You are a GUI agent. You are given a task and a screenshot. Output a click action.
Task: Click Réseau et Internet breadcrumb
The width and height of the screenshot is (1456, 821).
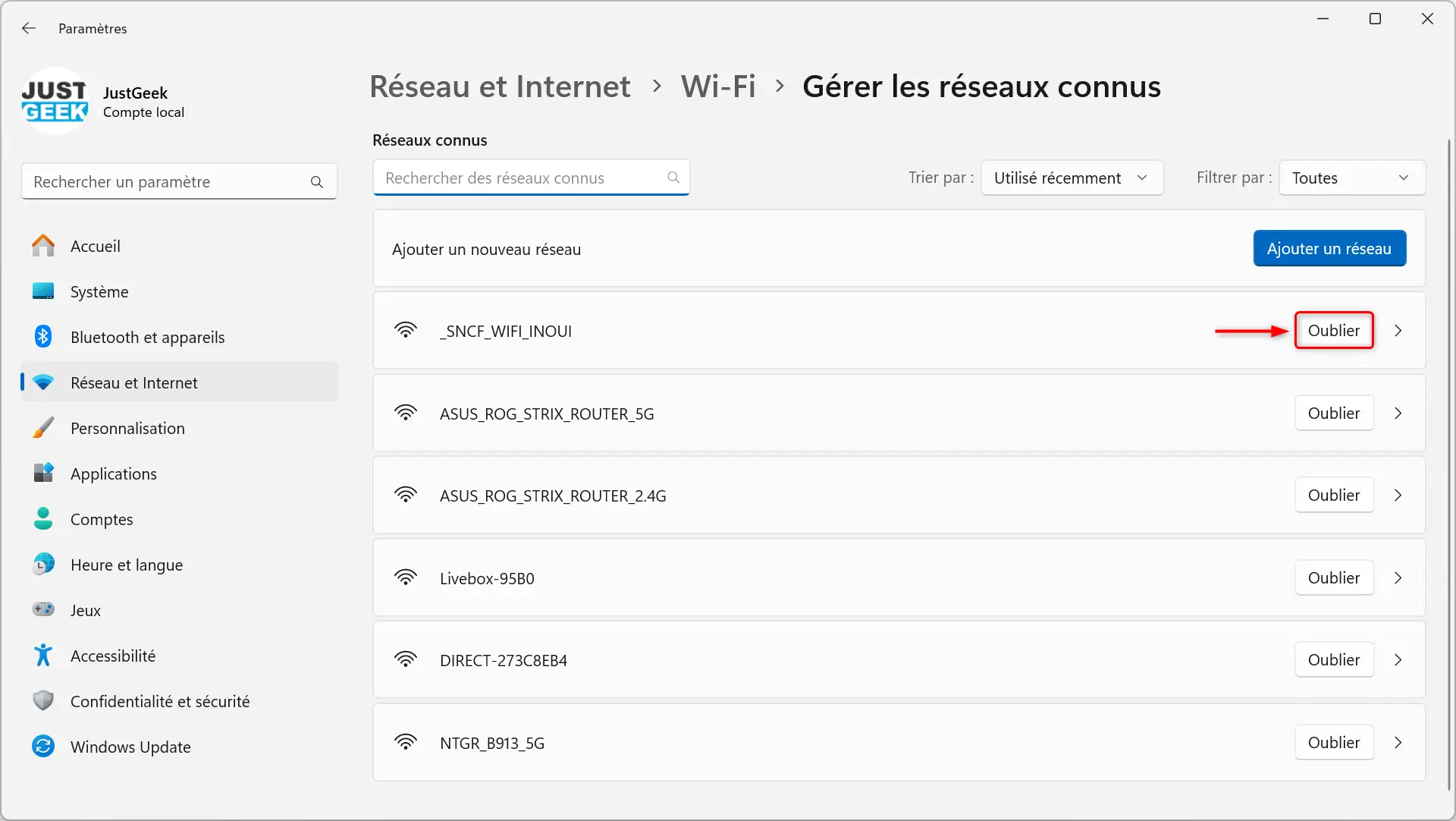click(500, 87)
